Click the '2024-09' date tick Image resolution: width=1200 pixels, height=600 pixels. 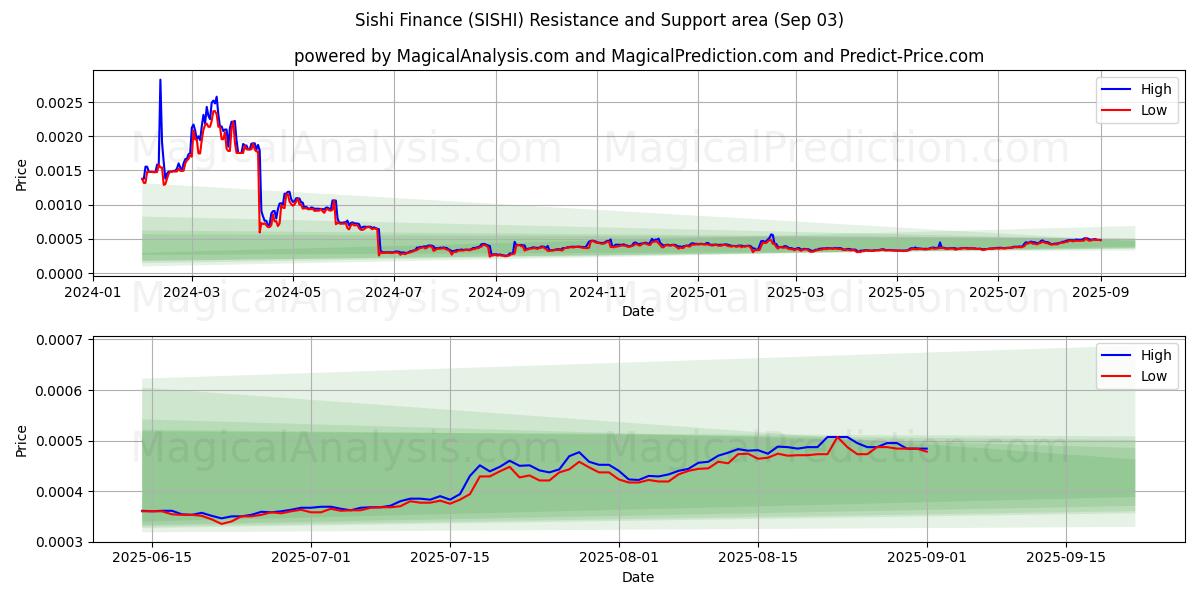[x=496, y=292]
